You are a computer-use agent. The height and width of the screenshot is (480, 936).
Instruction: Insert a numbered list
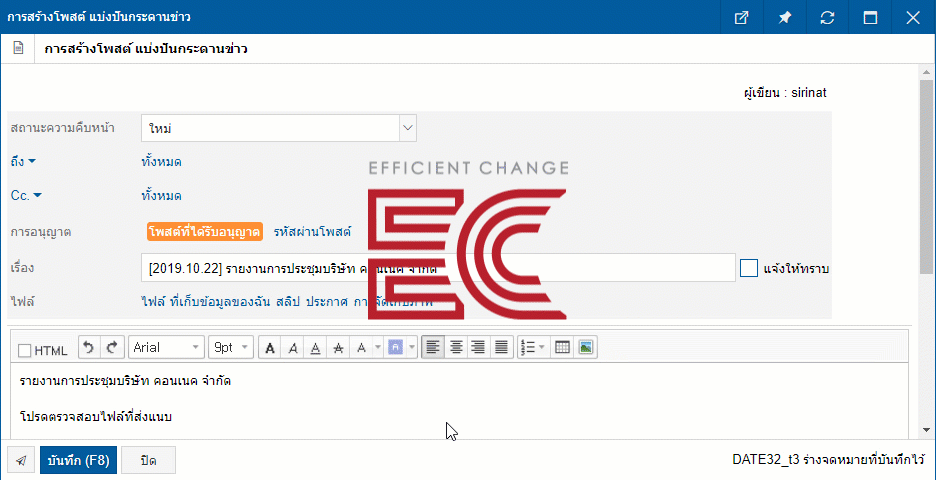(x=528, y=347)
